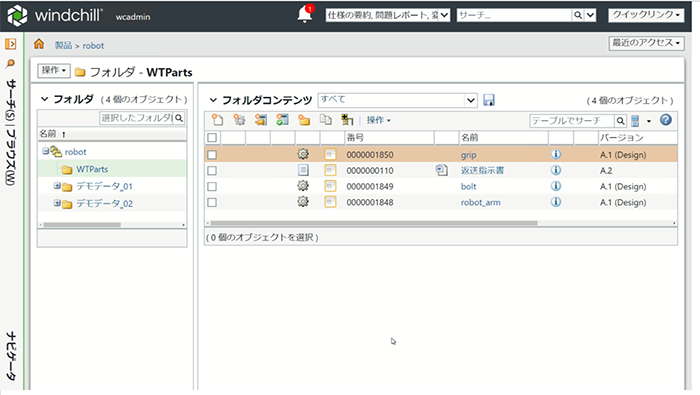Open the folder 操作 menu
This screenshot has height=395, width=700.
click(x=54, y=71)
